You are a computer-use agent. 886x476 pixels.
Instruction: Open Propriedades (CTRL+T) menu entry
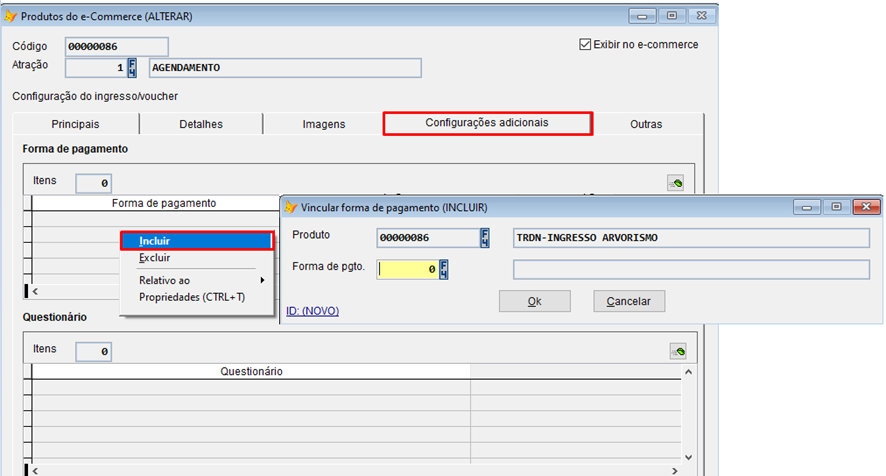coord(192,297)
